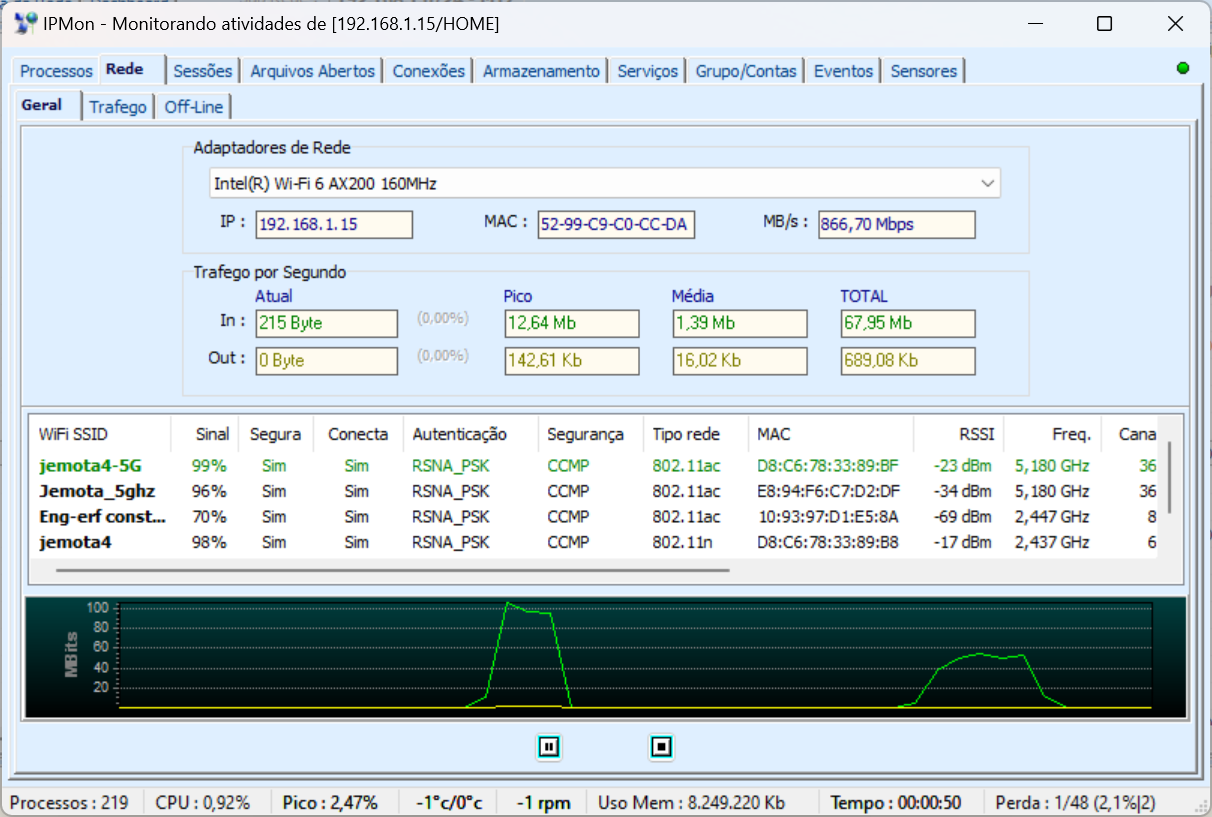The height and width of the screenshot is (817, 1212).
Task: Click the IPMon app icon in title bar
Action: 26,24
